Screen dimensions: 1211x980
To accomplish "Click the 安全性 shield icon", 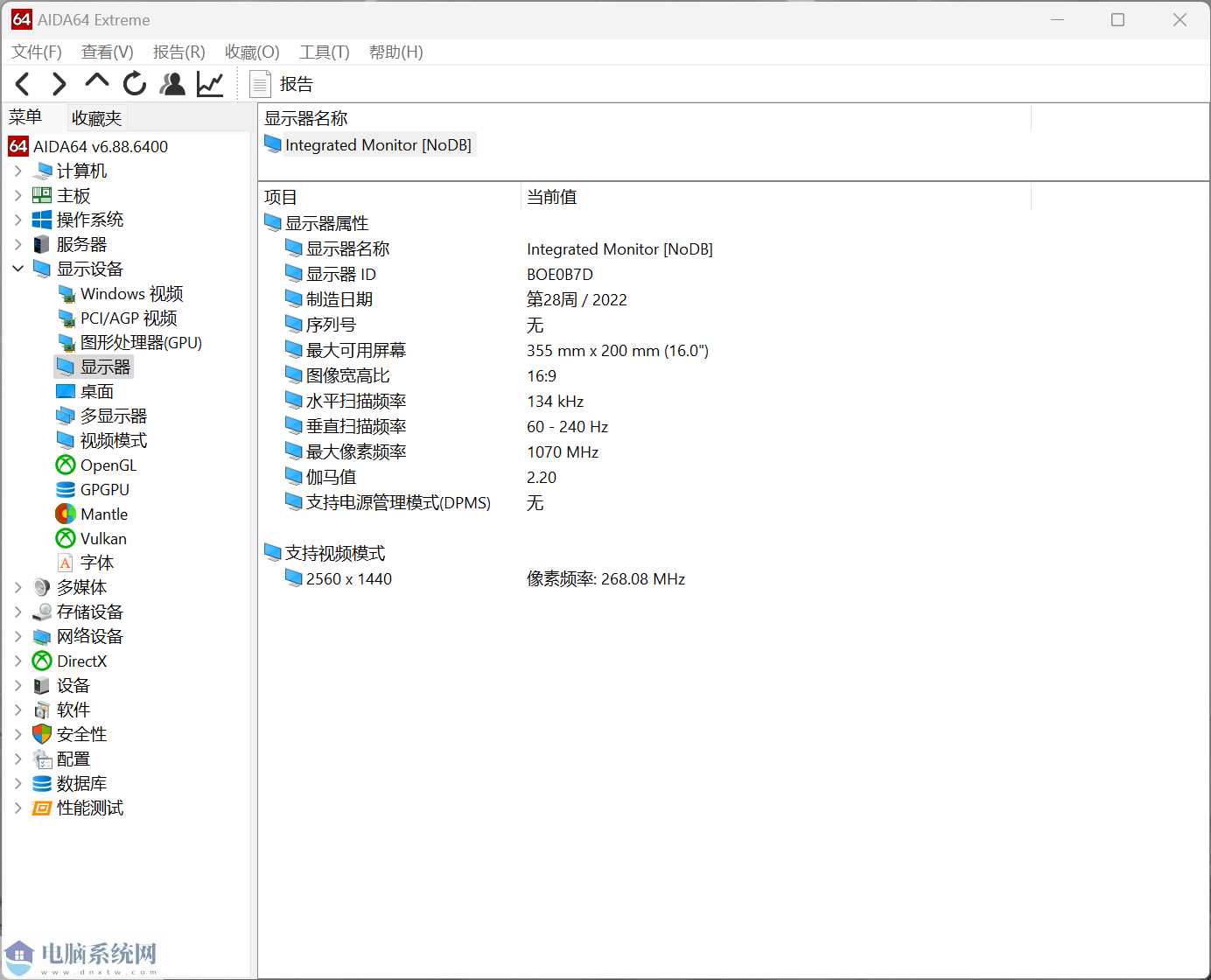I will pyautogui.click(x=42, y=734).
